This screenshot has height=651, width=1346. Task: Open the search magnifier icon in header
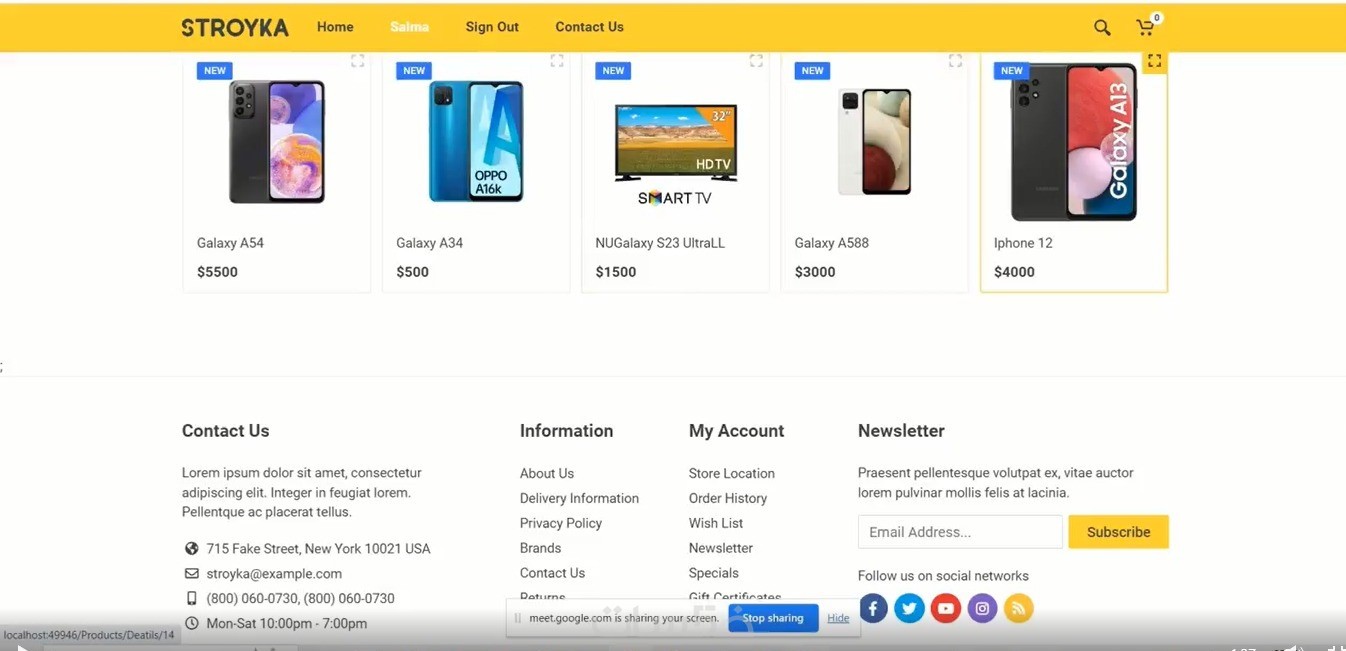[1102, 28]
